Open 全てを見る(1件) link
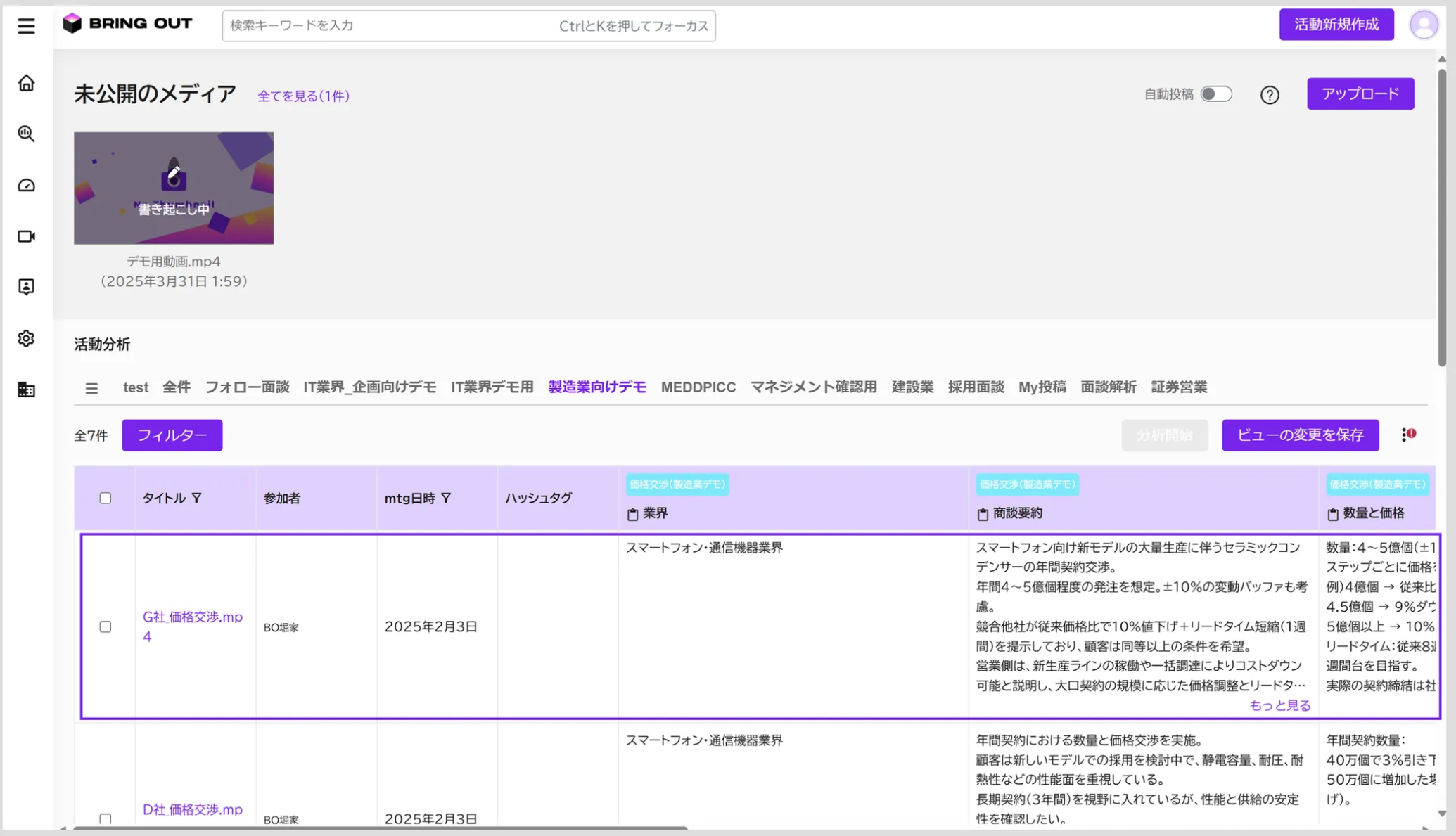The image size is (1456, 836). (x=303, y=96)
